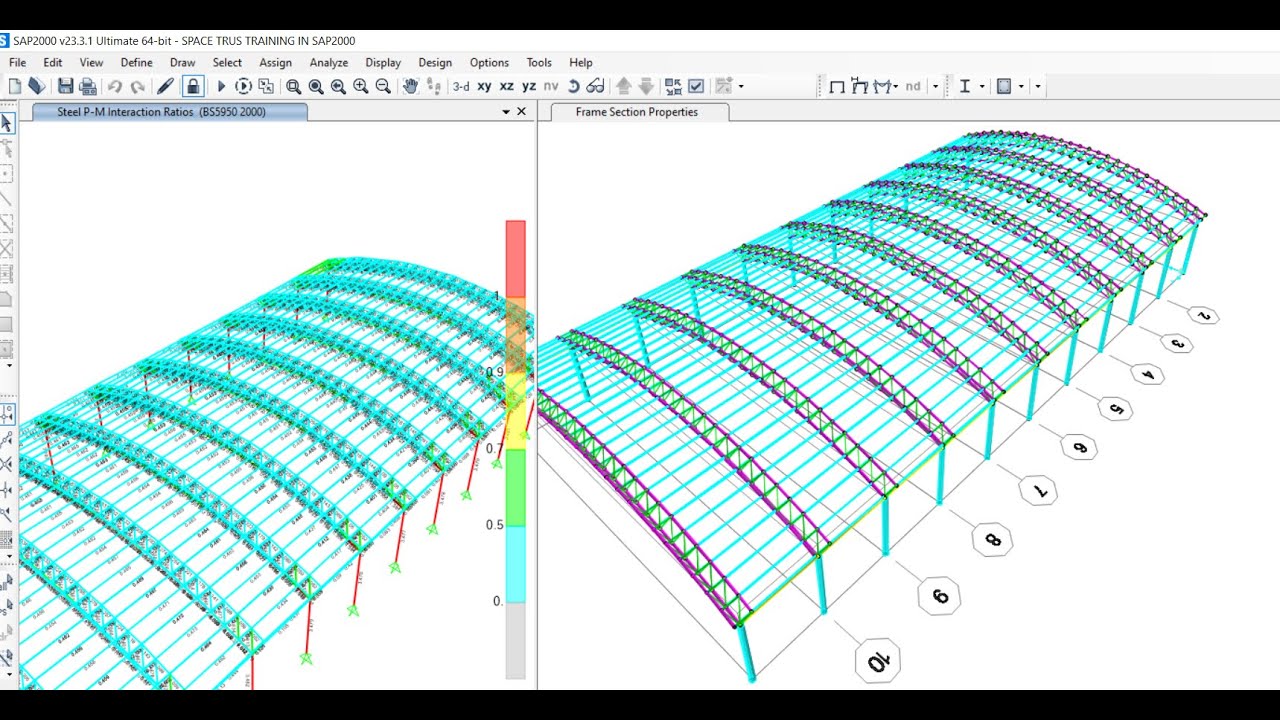Open the P-M Interaction window dropdown arrow
The height and width of the screenshot is (720, 1280).
pos(506,112)
